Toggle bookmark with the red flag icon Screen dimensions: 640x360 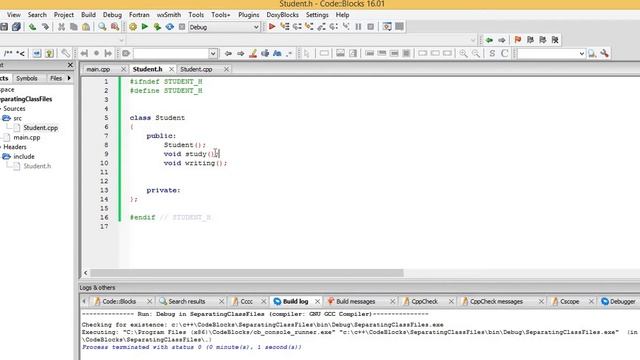pyautogui.click(x=518, y=40)
